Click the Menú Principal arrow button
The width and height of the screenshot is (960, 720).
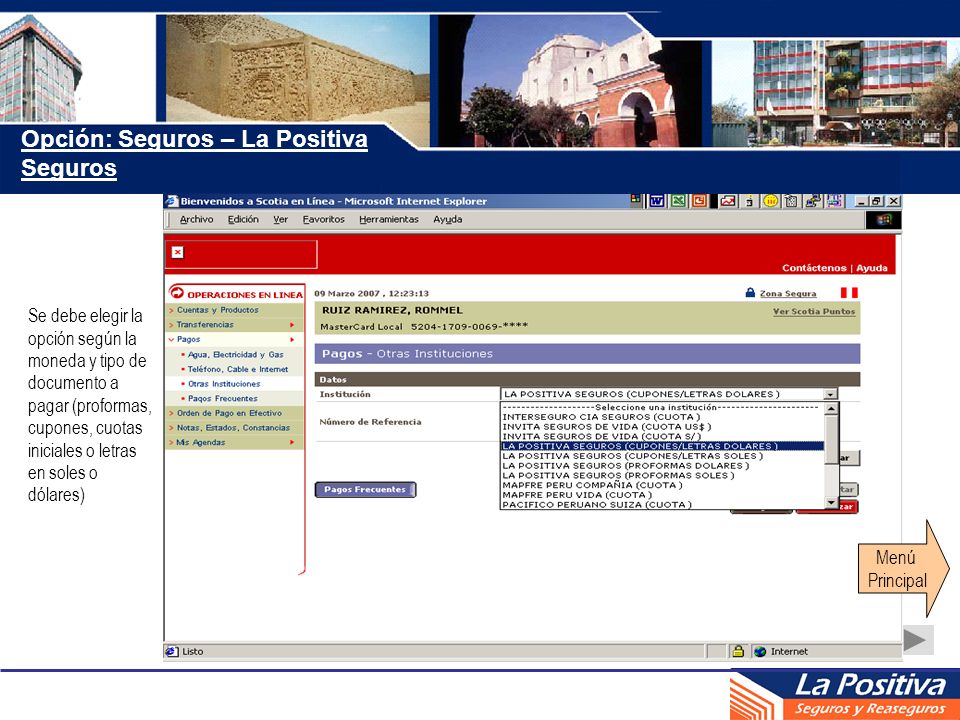coord(903,568)
